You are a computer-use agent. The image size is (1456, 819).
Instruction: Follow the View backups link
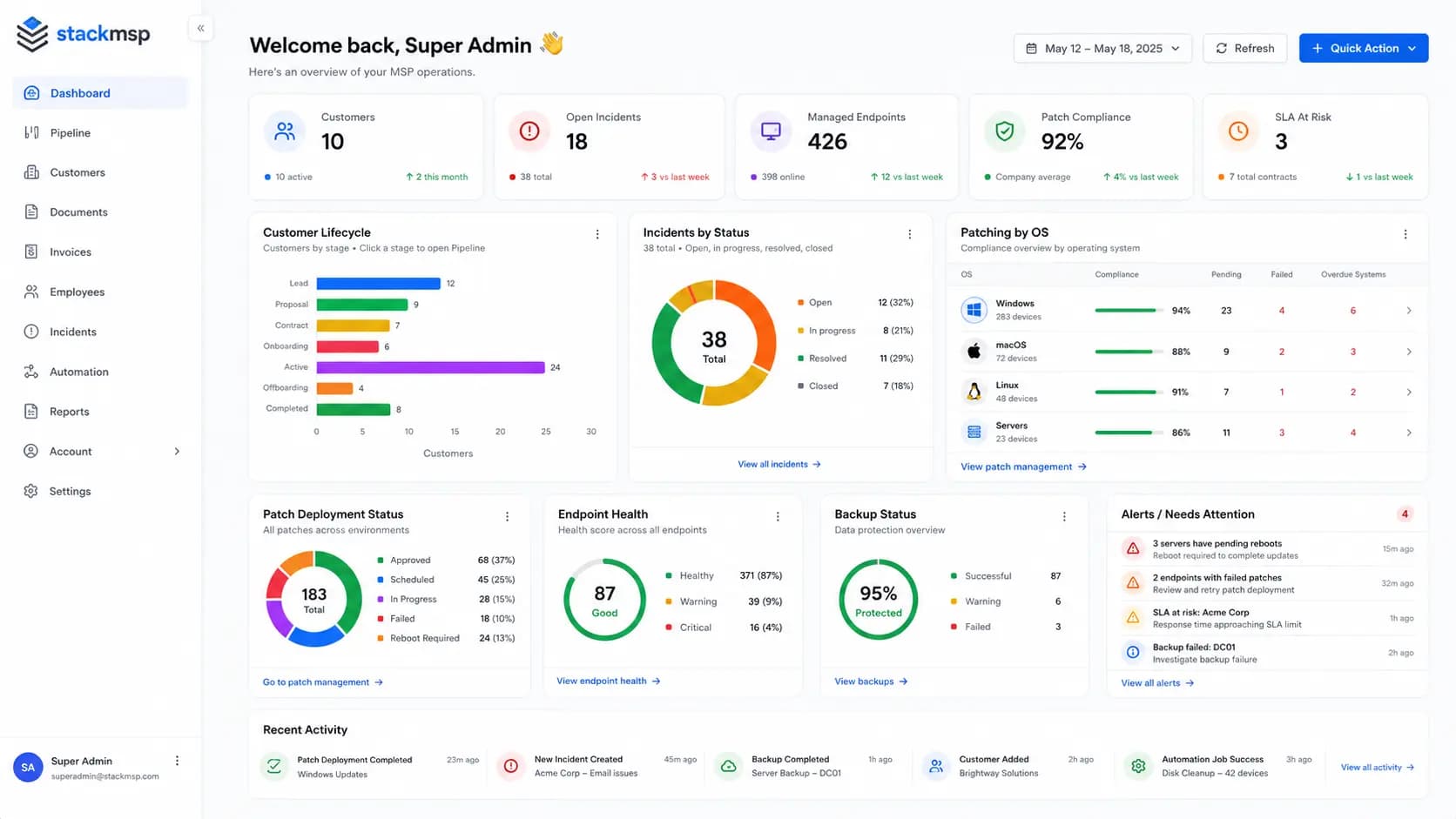tap(871, 681)
